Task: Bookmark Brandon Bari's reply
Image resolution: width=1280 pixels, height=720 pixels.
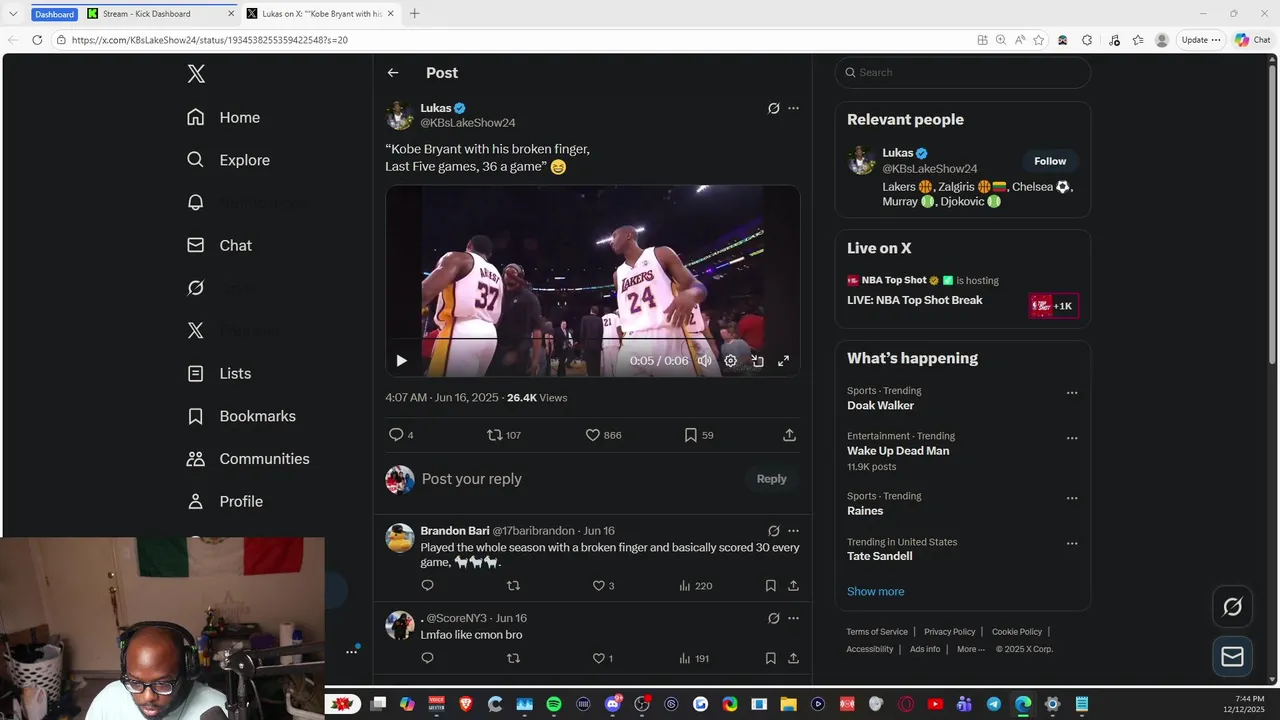Action: [x=770, y=586]
